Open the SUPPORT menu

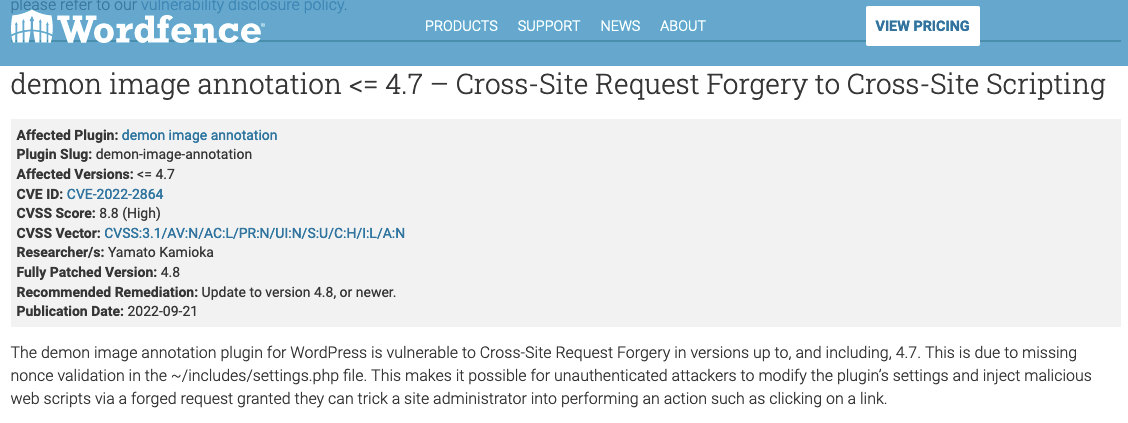(549, 26)
